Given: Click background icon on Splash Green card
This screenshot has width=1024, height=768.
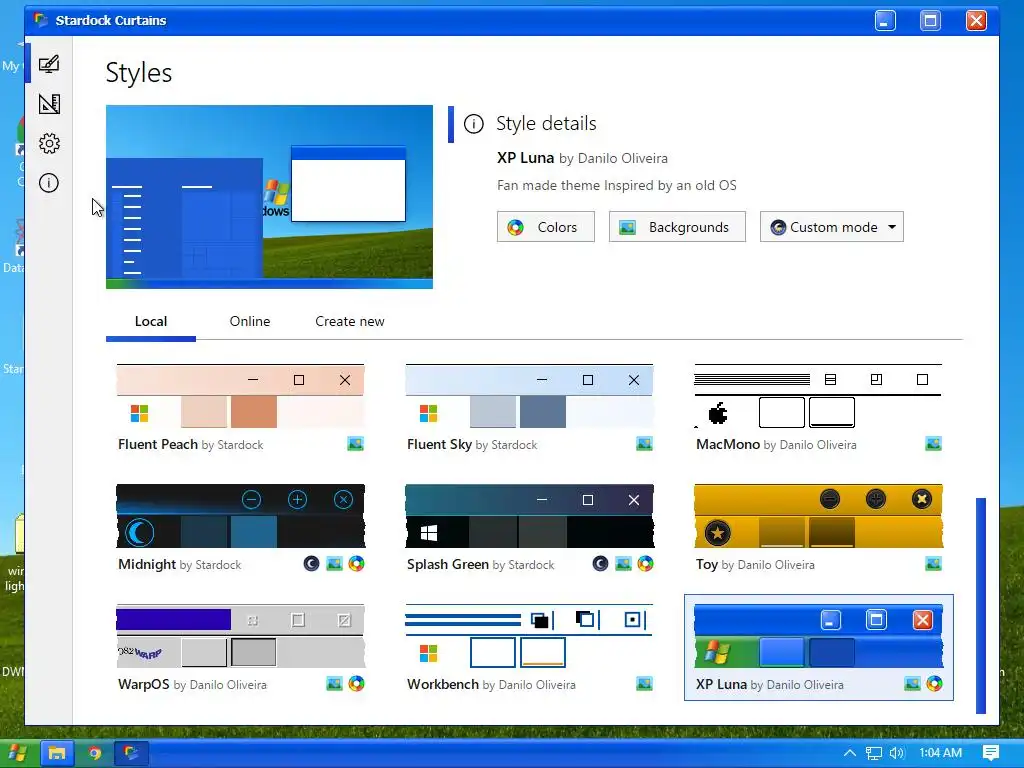Looking at the screenshot, I should click(624, 563).
